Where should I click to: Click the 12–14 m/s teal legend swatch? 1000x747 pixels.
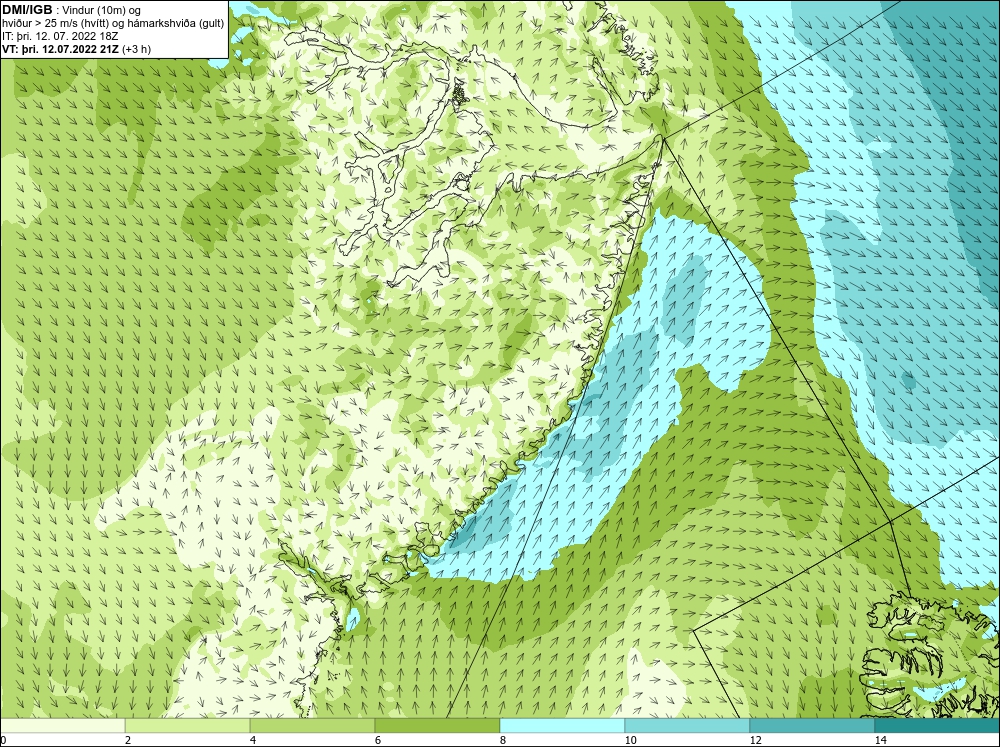[x=812, y=725]
